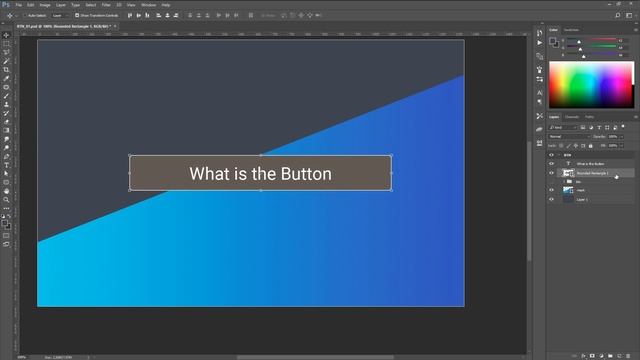This screenshot has width=640, height=360.
Task: Click the create new layer icon
Action: click(x=619, y=356)
